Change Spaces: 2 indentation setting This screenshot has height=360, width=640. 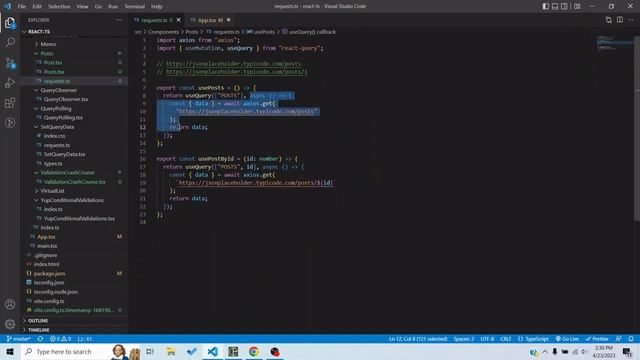click(464, 339)
